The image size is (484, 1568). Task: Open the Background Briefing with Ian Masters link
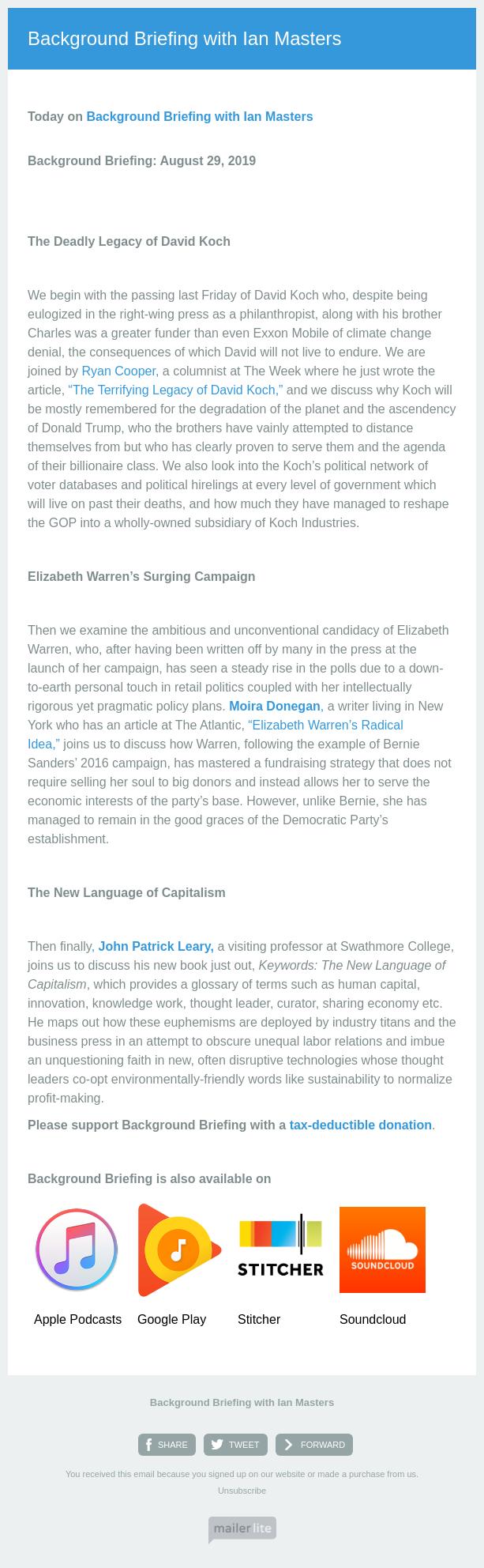199,116
